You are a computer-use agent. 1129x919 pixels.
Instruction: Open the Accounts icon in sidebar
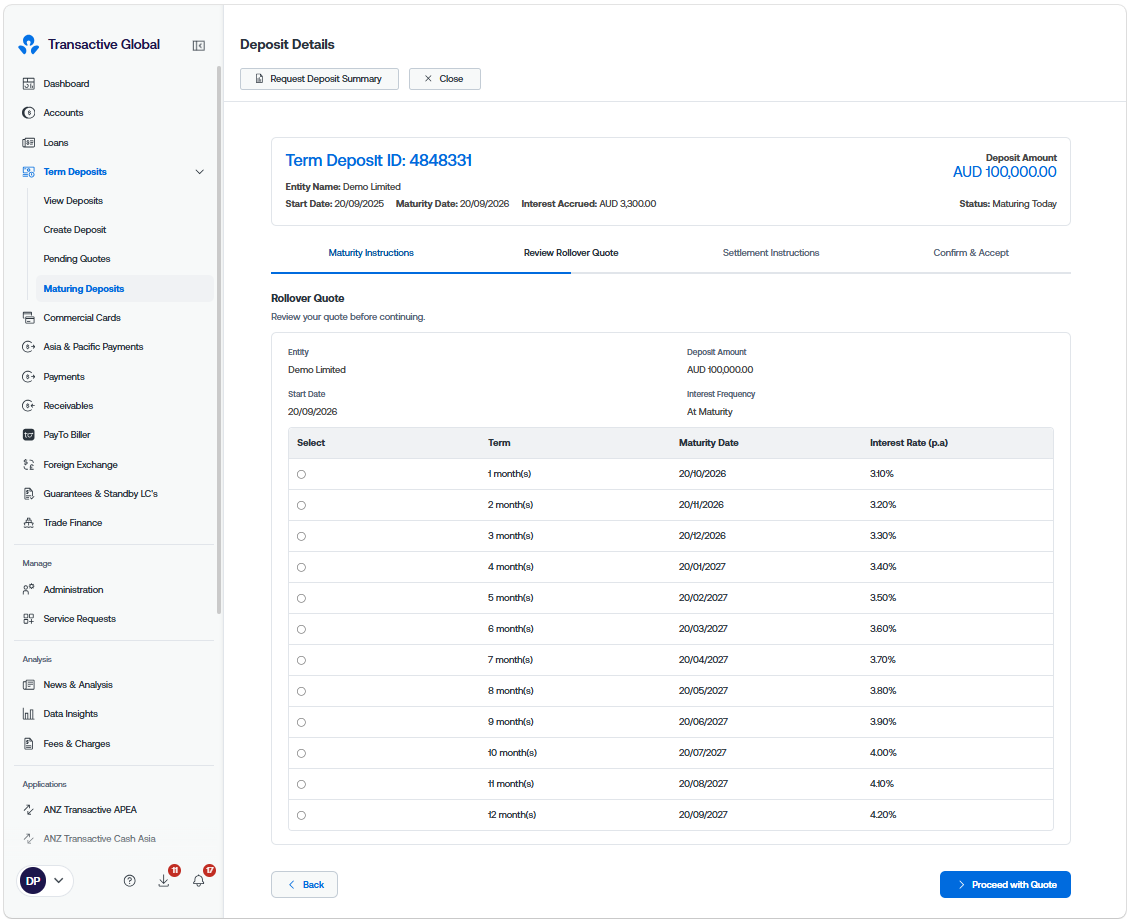click(29, 113)
